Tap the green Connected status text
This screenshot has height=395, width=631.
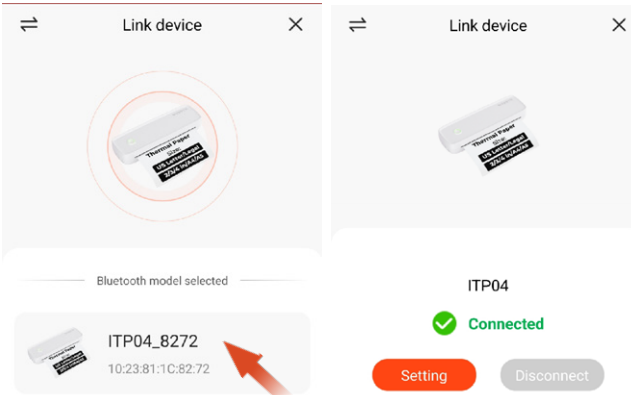tap(506, 324)
